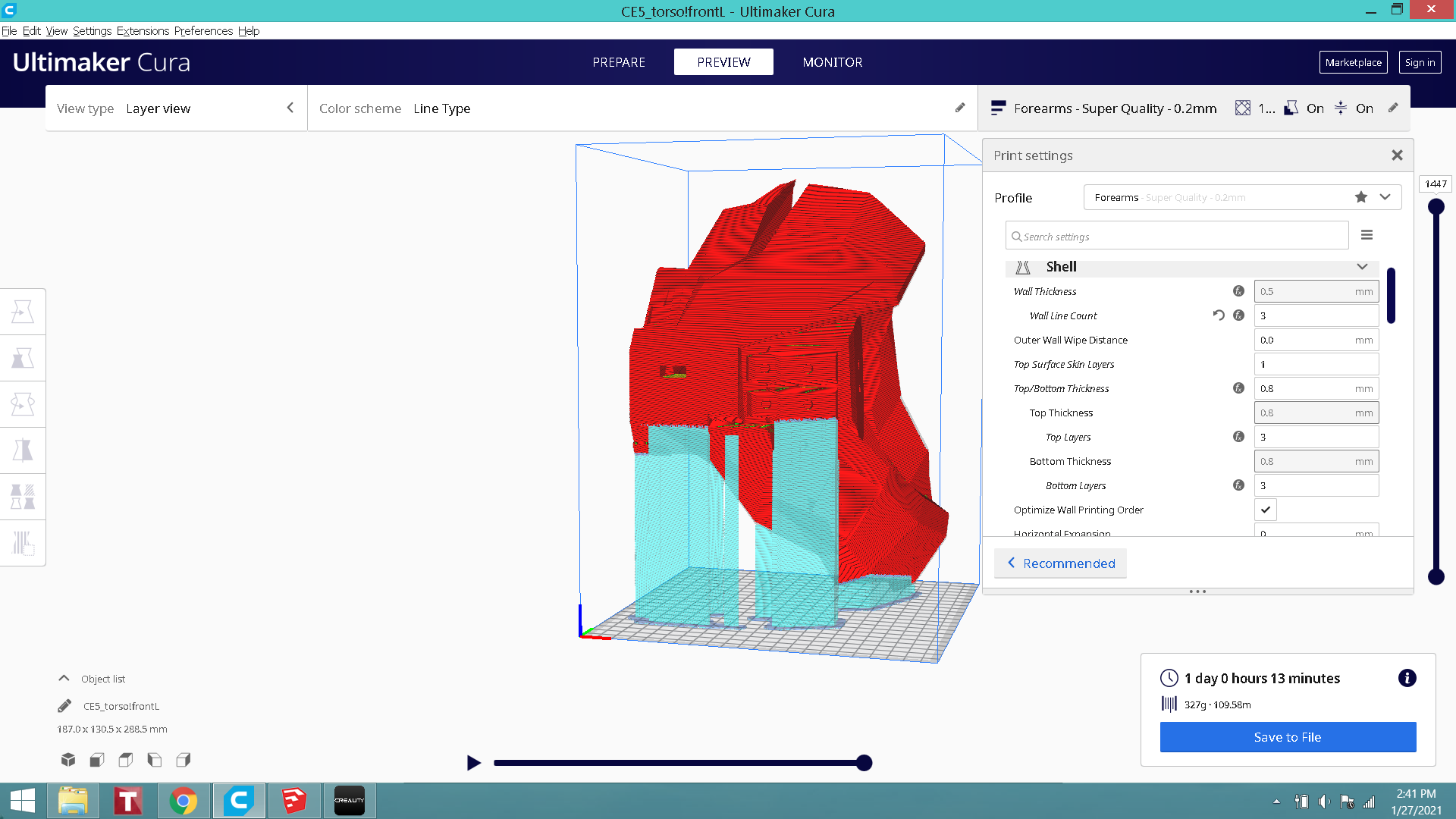The image size is (1456, 819).
Task: Open the Settings menu
Action: pyautogui.click(x=92, y=30)
